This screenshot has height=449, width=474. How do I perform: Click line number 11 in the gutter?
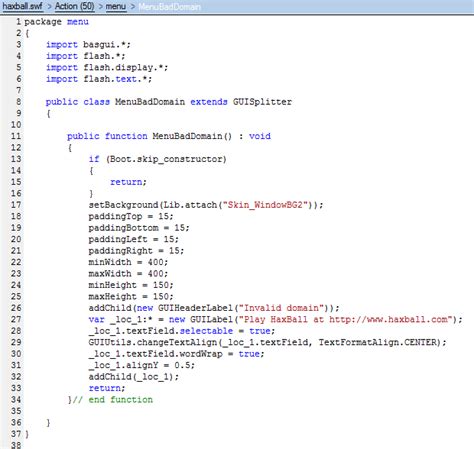point(16,136)
